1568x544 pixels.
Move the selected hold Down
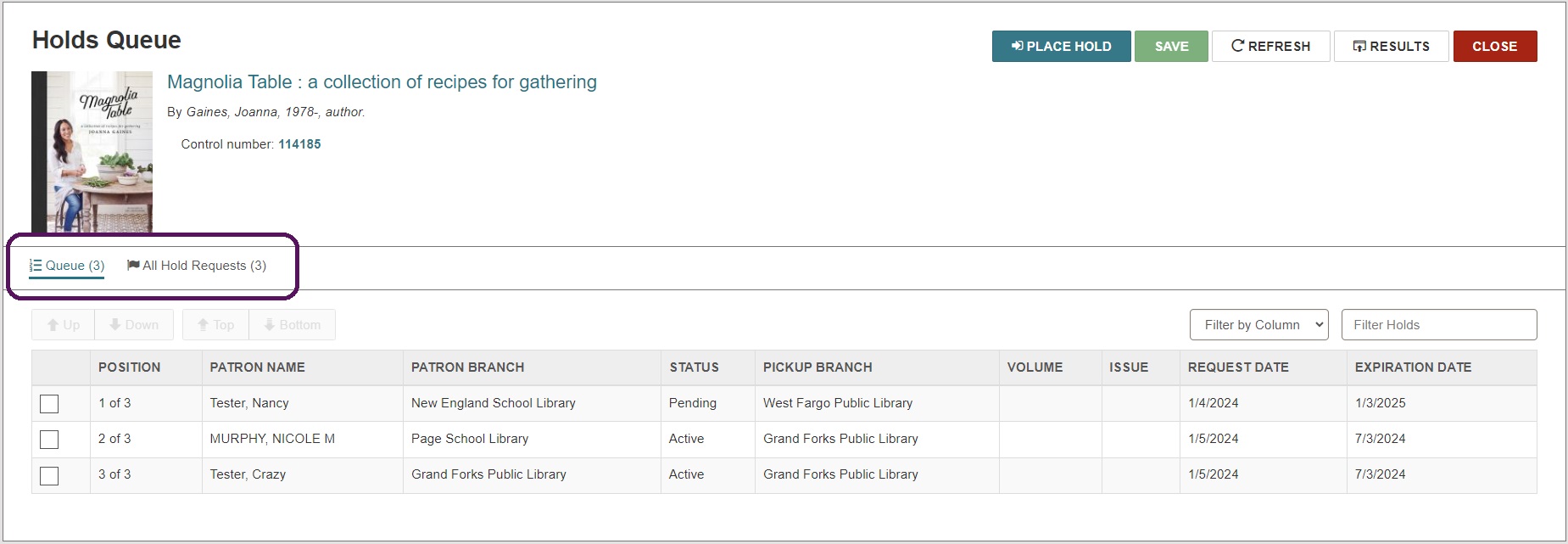pyautogui.click(x=134, y=325)
